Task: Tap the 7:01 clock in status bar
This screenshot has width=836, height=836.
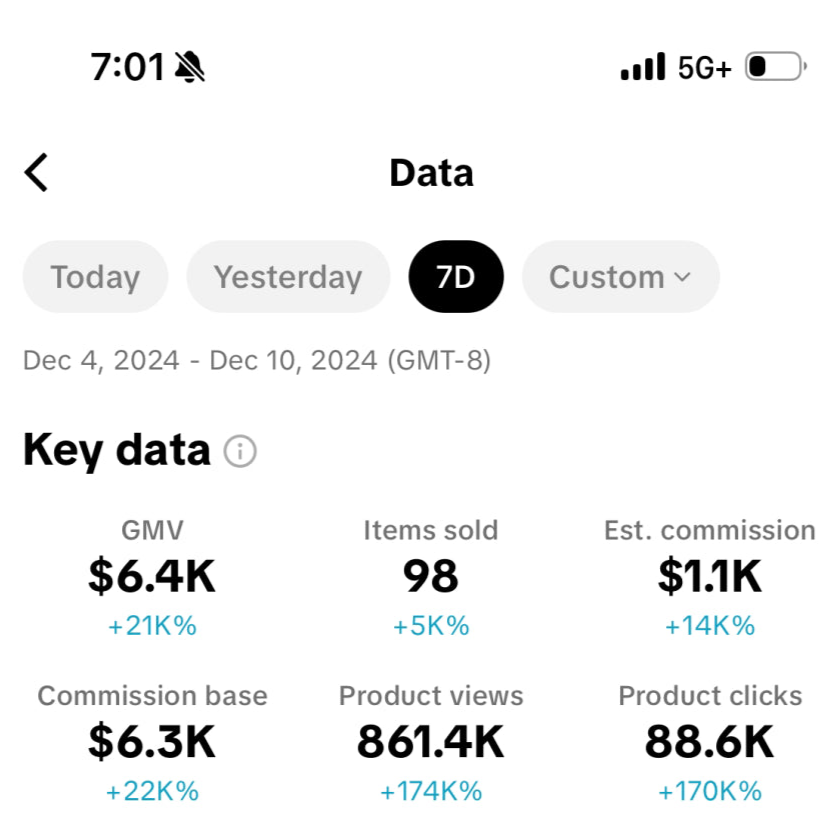Action: [127, 67]
